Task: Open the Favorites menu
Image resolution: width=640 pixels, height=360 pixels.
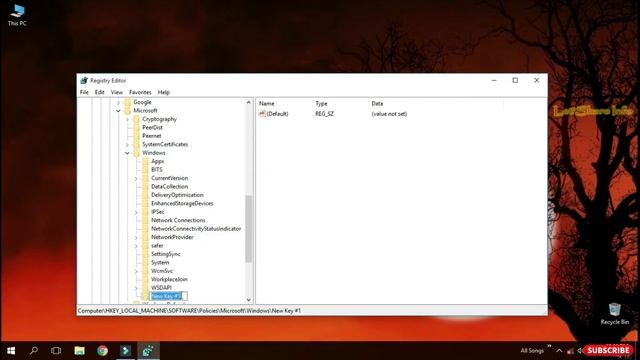Action: tap(140, 92)
